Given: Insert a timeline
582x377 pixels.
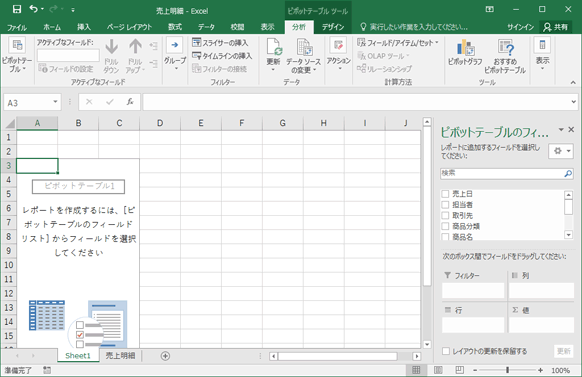Looking at the screenshot, I should click(222, 56).
